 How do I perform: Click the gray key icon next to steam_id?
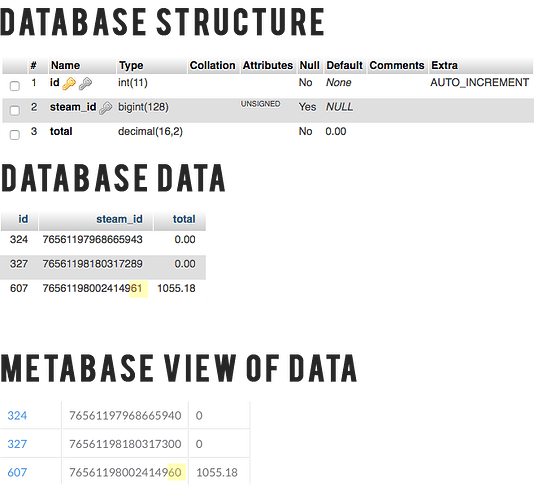tap(105, 108)
